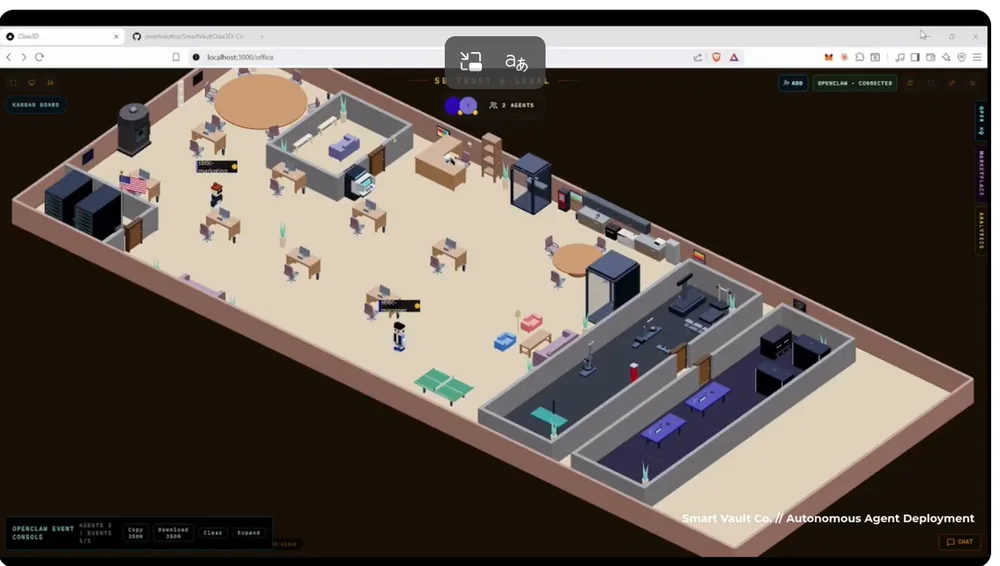Click the monitor icon in office top-left
Image resolution: width=1000 pixels, height=566 pixels.
click(31, 82)
